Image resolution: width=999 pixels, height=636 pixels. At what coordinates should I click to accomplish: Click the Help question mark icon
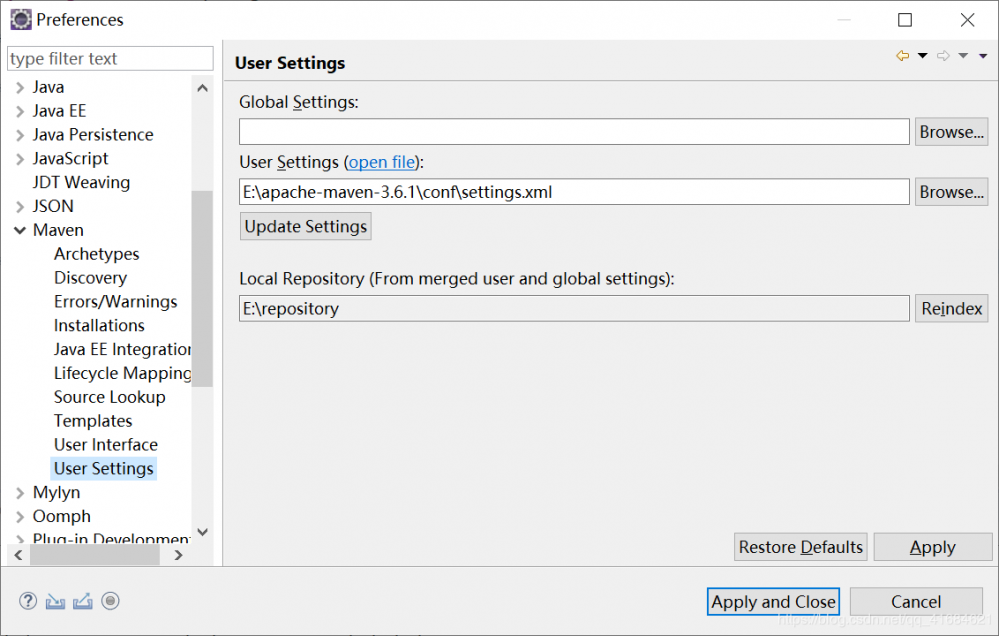point(28,601)
